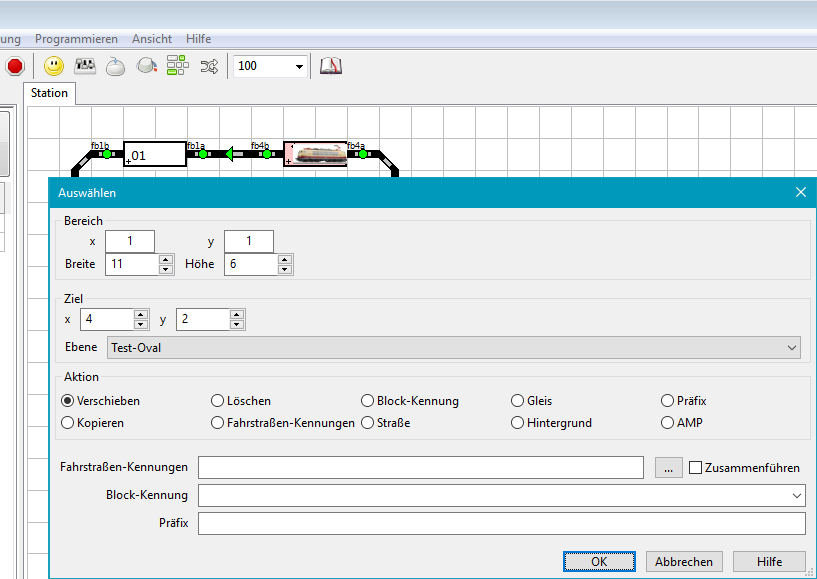Click the Fahrstraßen-Kennungen input field
This screenshot has width=817, height=579.
click(420, 467)
